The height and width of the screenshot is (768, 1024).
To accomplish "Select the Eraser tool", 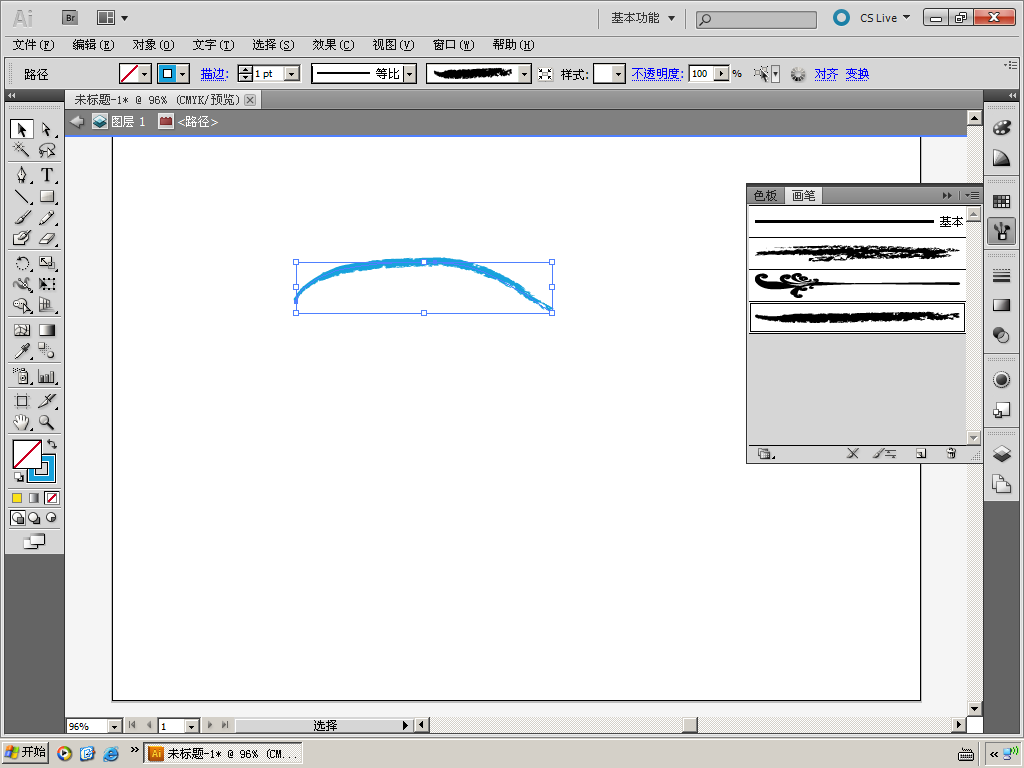I will 46,238.
